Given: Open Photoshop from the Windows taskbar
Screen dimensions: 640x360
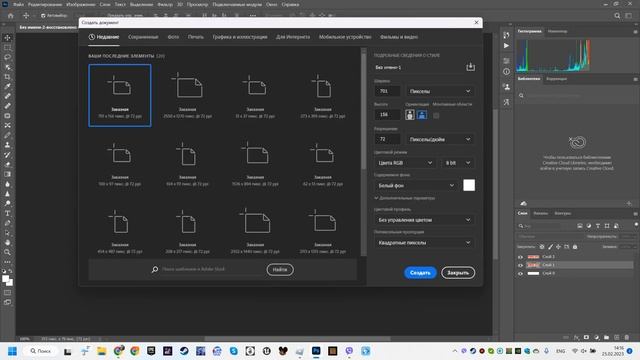Looking at the screenshot, I should click(x=316, y=351).
